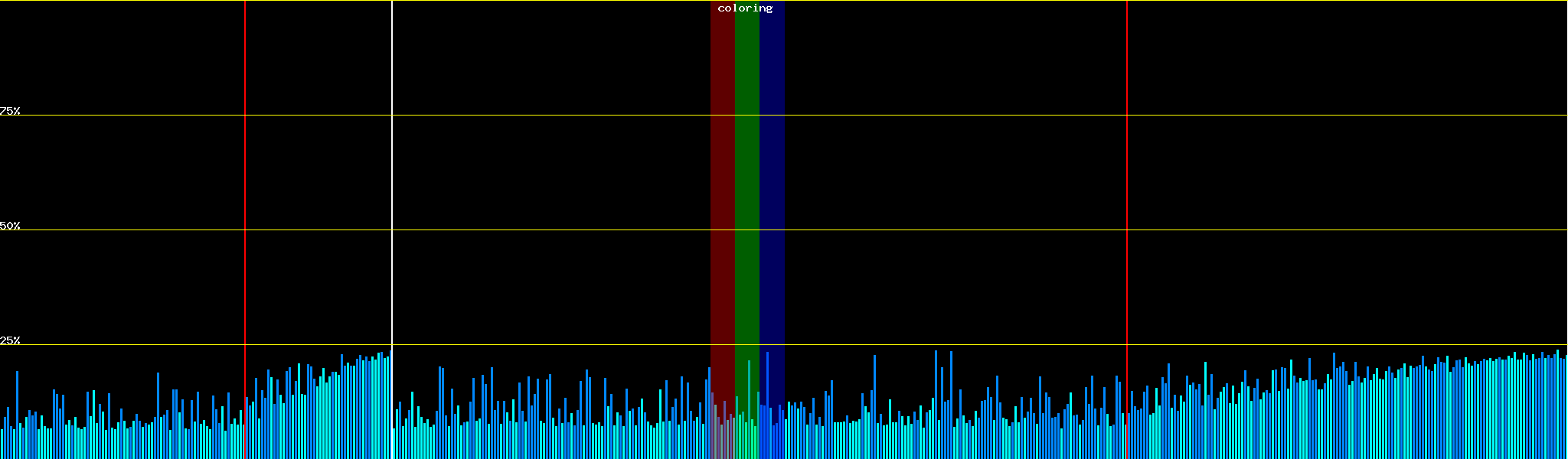The width and height of the screenshot is (1568, 459).
Task: Click the 25% yellow horizontal gridline
Action: click(x=919, y=345)
